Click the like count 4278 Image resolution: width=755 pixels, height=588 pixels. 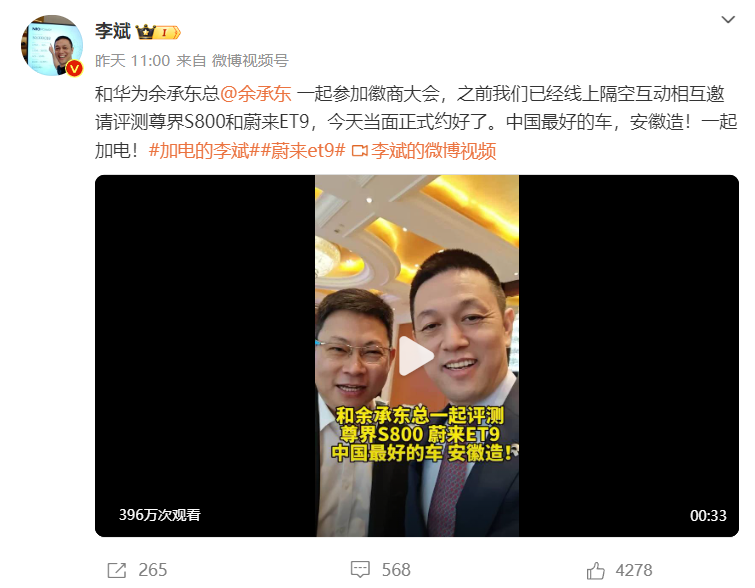pos(634,570)
